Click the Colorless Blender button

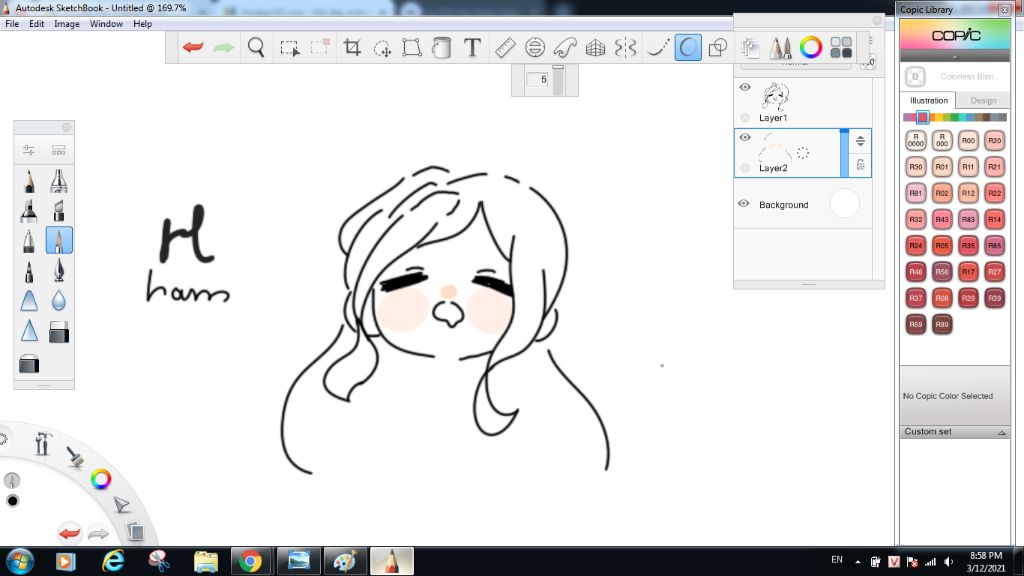(915, 76)
